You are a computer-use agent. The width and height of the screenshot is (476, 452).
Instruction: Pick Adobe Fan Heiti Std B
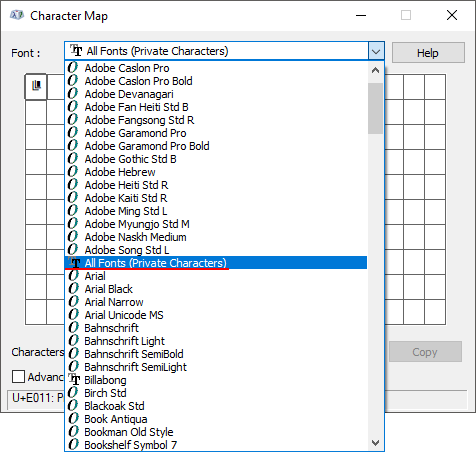coord(216,107)
